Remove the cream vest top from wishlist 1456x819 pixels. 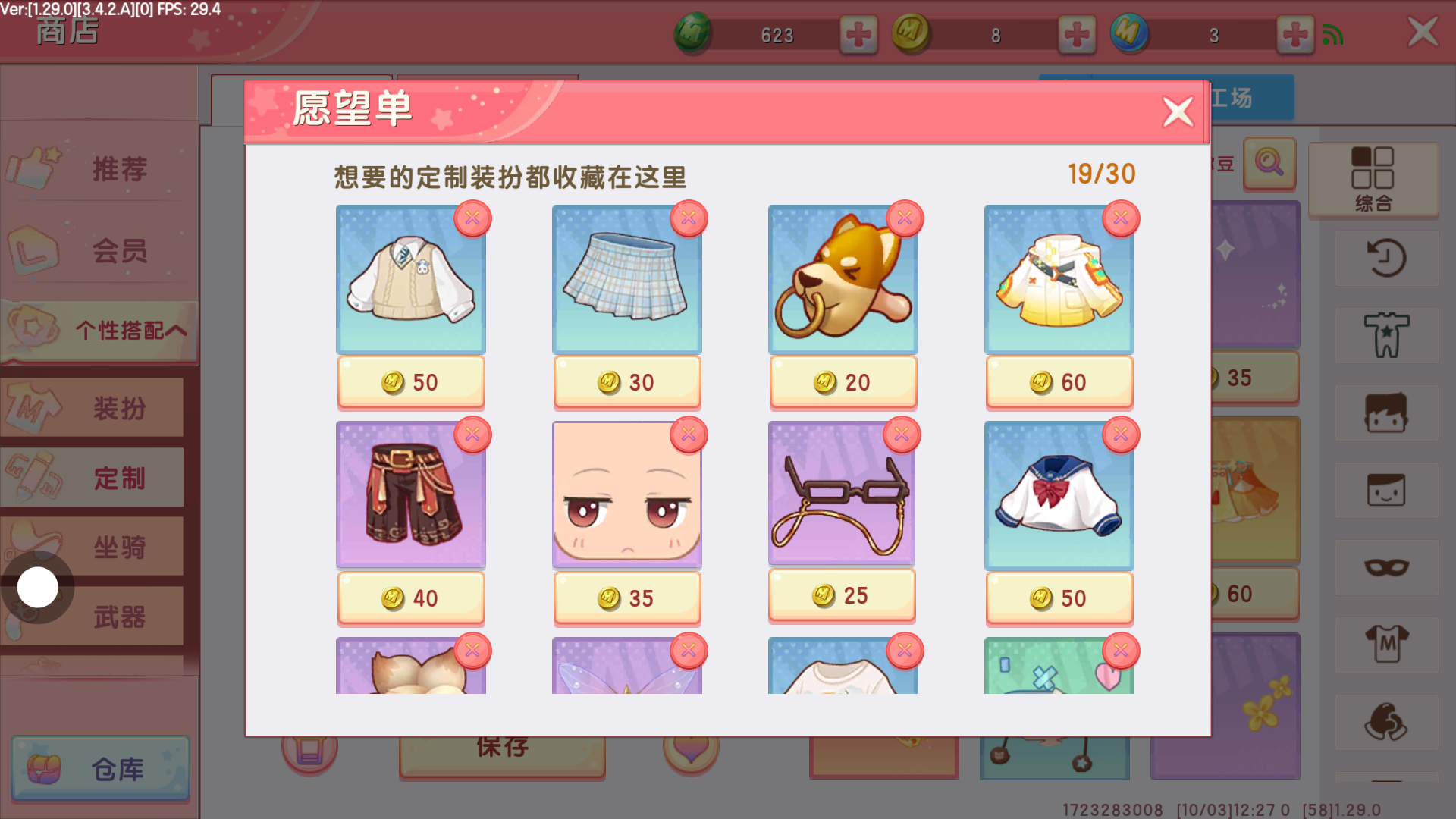[x=472, y=218]
